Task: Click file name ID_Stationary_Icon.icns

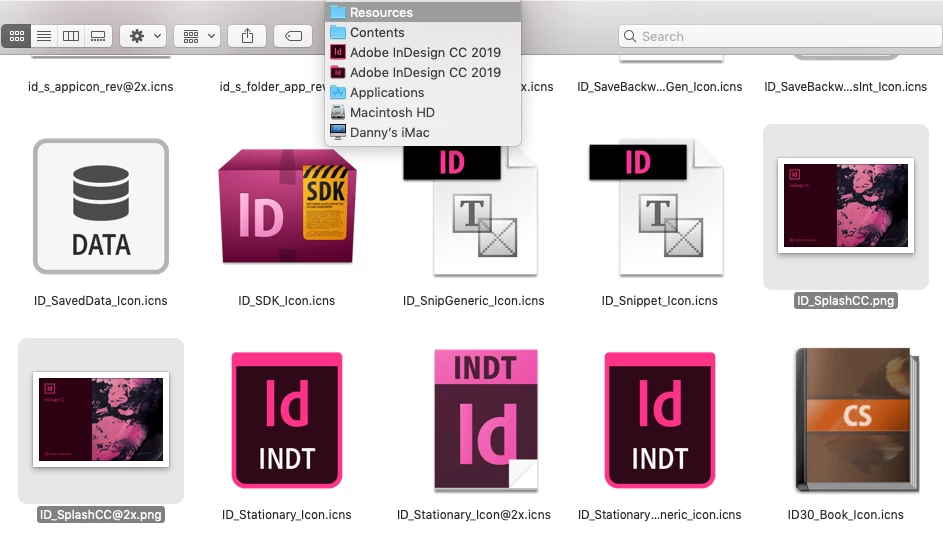Action: click(286, 515)
